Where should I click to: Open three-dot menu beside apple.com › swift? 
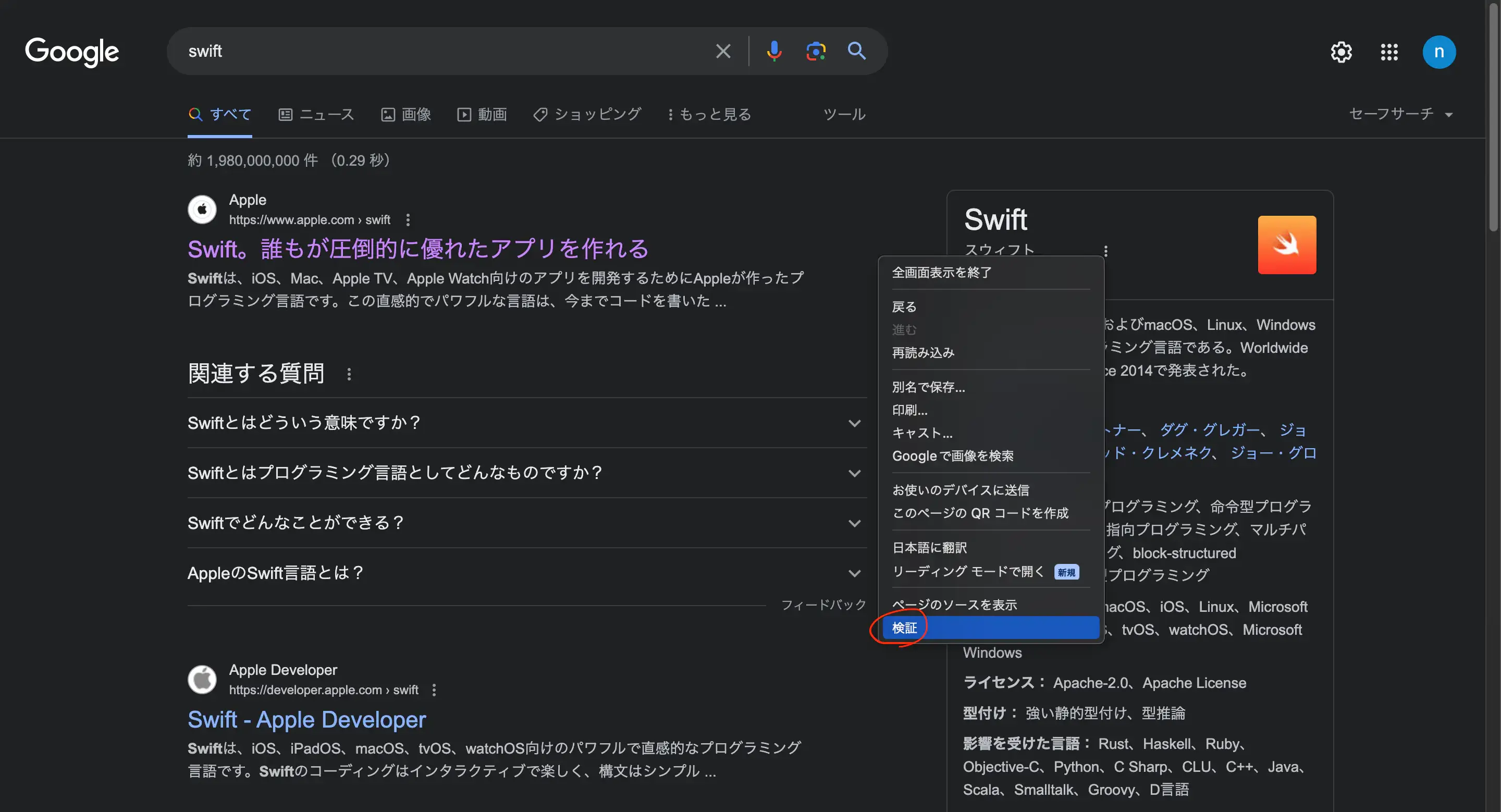[408, 220]
